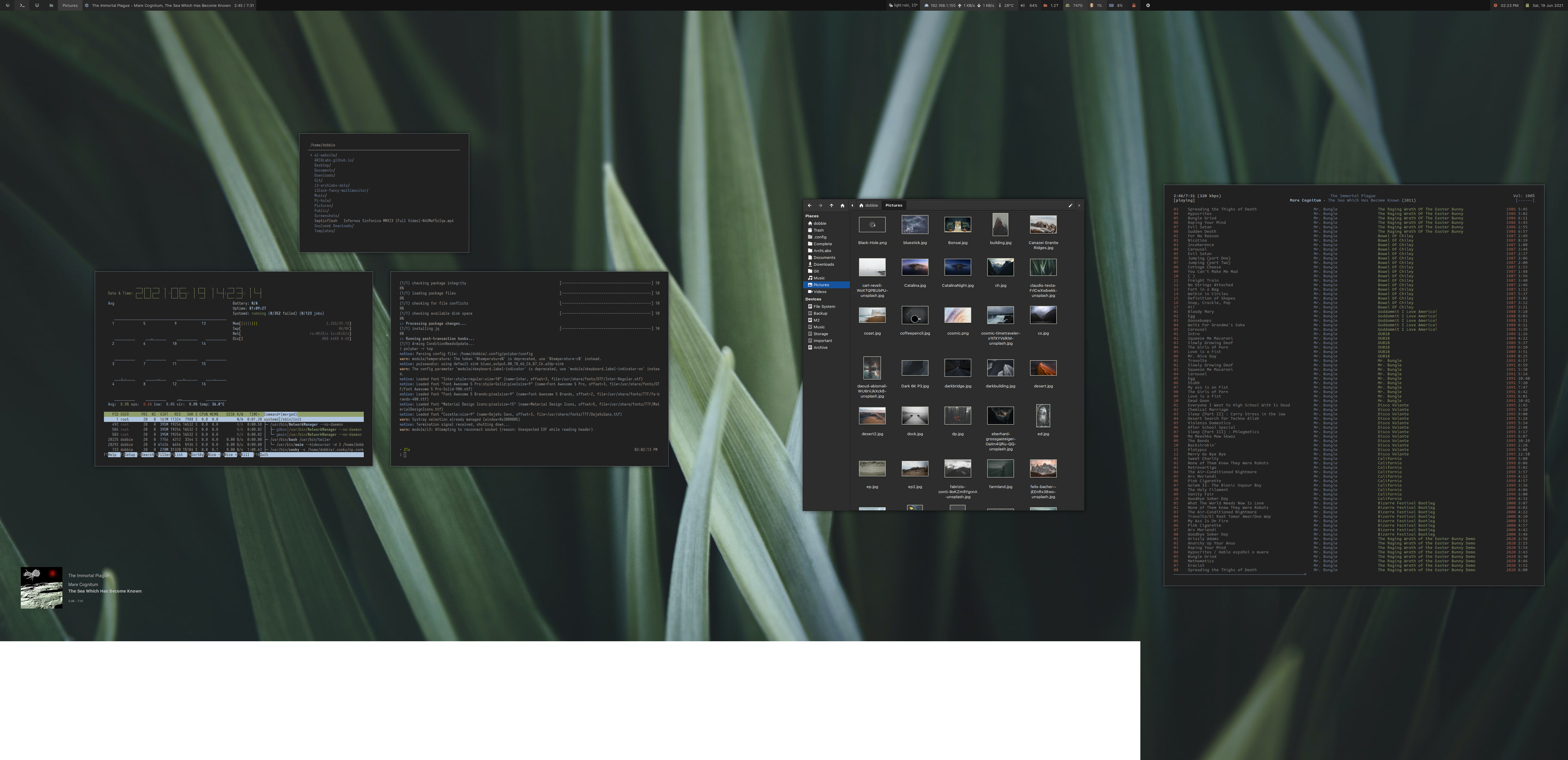Click the right chevron at the end of the path bar
Viewport: 1568px width, 760px height.
click(x=1079, y=206)
